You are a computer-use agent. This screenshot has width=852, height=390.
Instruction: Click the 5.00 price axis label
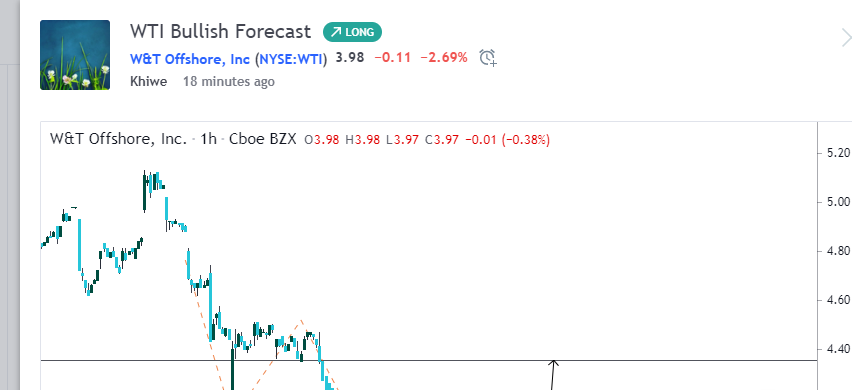coord(838,202)
